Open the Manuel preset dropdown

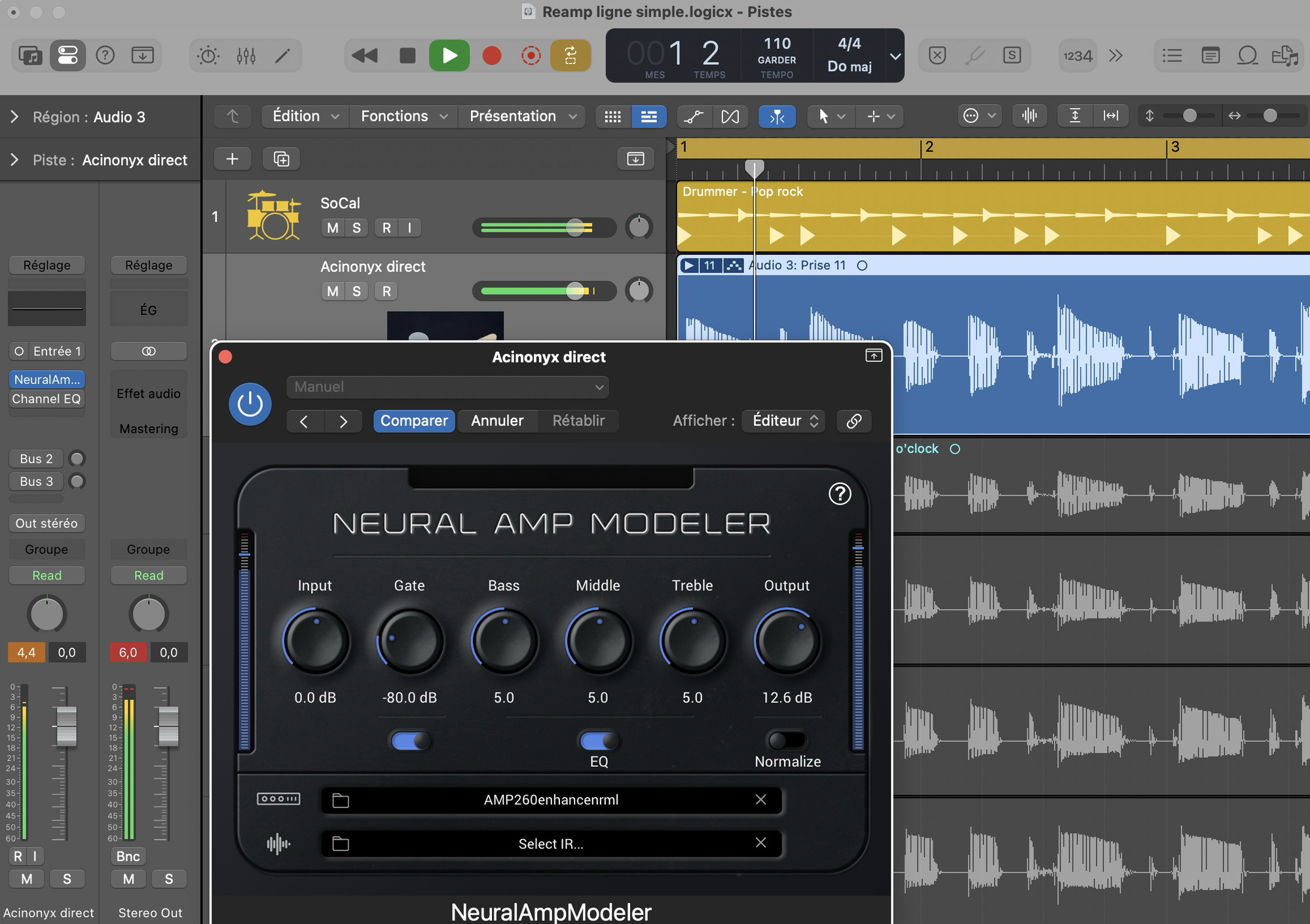[447, 387]
